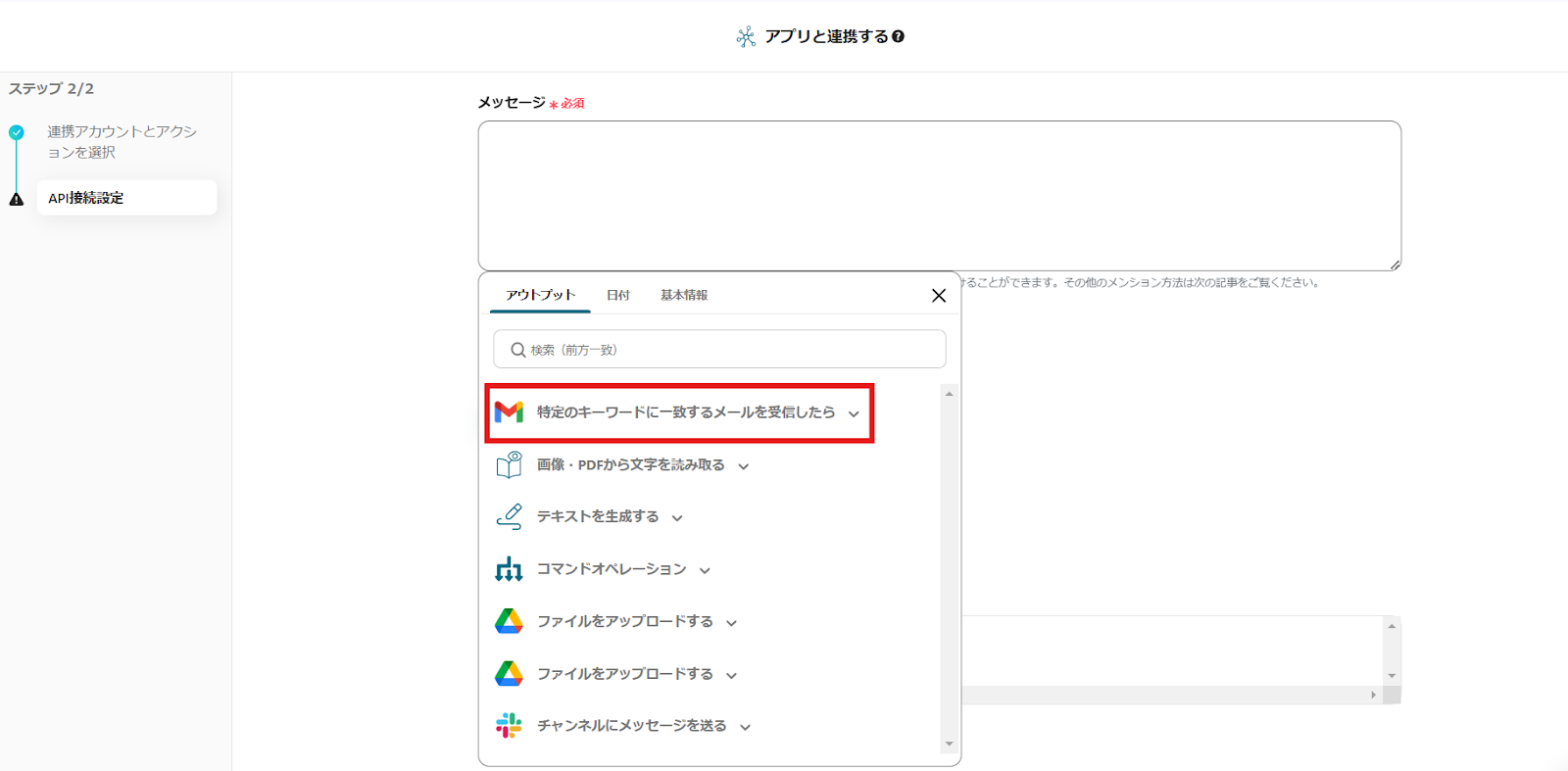1568x771 pixels.
Task: Click the Gmail icon in output list
Action: [x=509, y=412]
